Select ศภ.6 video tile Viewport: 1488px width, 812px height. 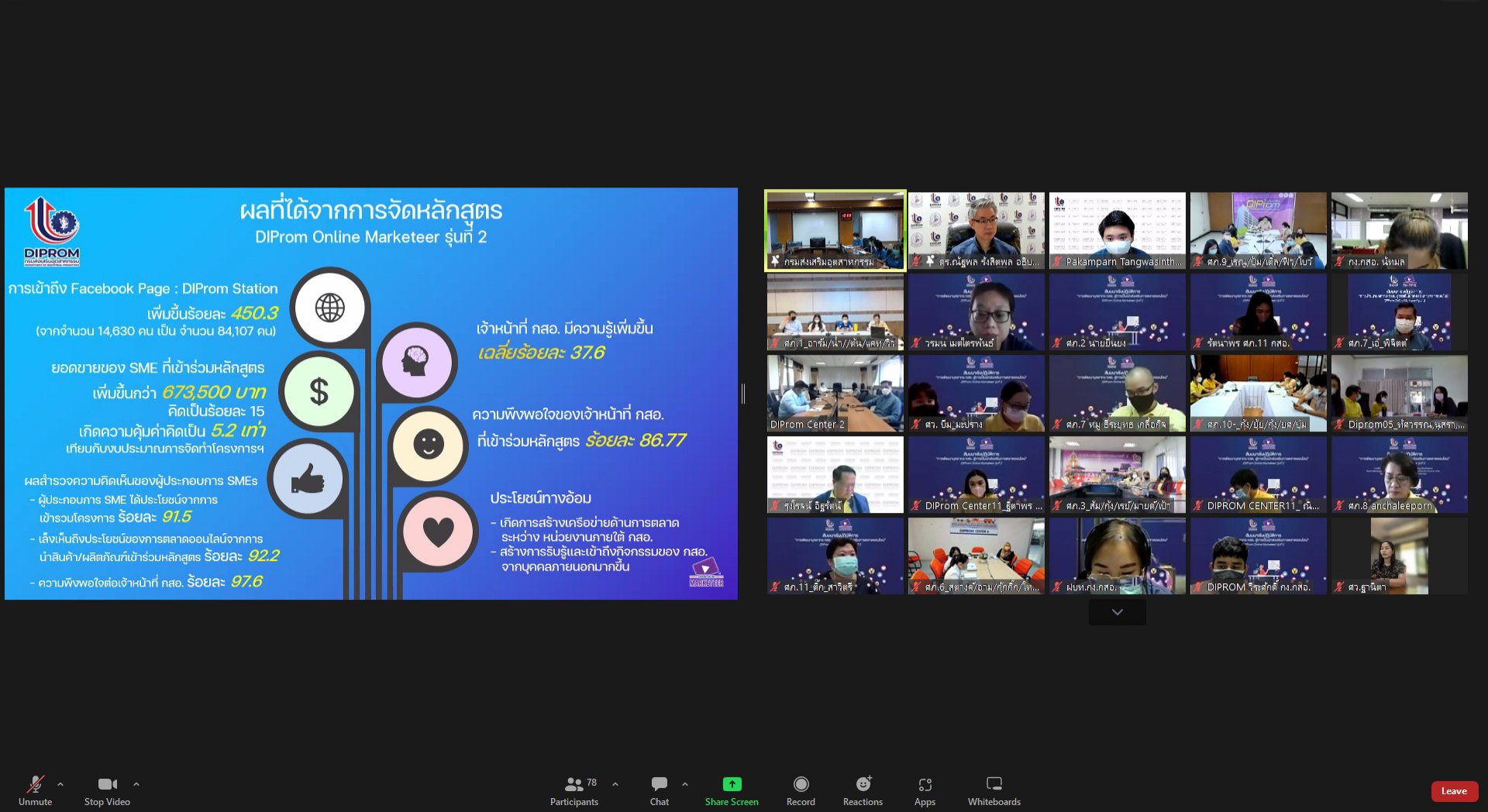[x=976, y=556]
